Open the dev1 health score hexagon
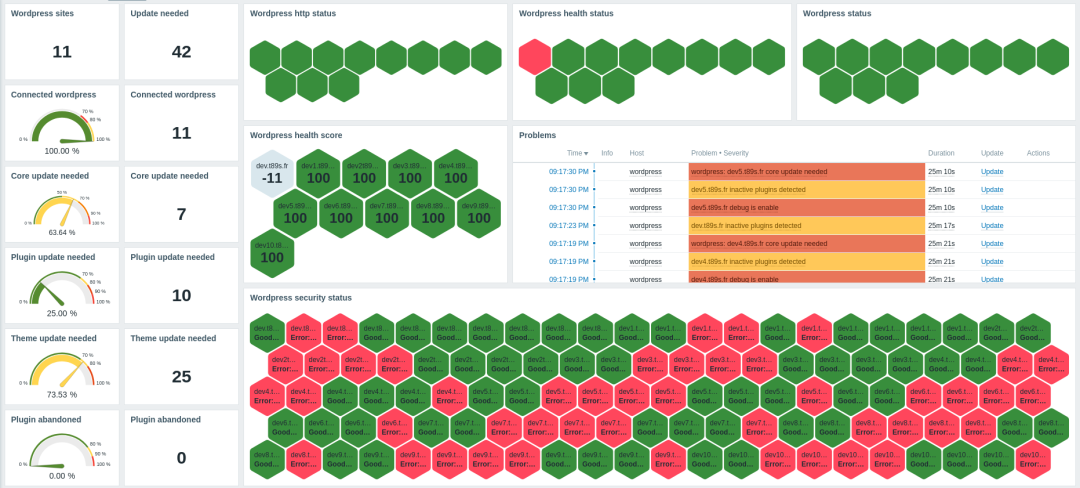1080x488 pixels. tap(318, 172)
